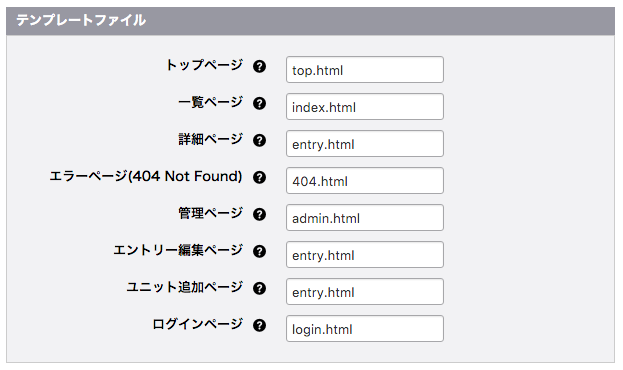View help icon for 管理ページ

pos(259,214)
